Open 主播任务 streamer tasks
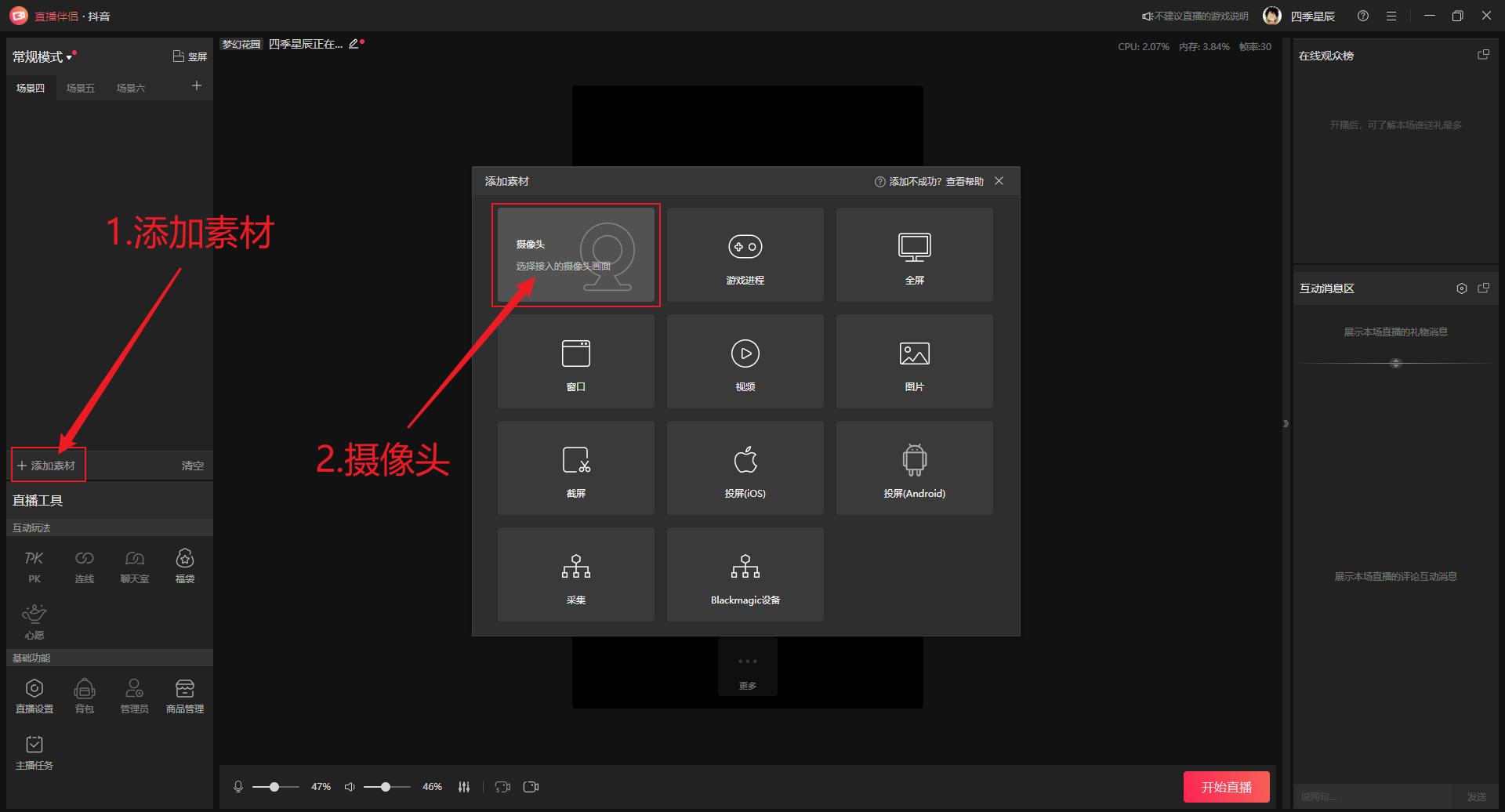Image resolution: width=1505 pixels, height=812 pixels. (34, 752)
